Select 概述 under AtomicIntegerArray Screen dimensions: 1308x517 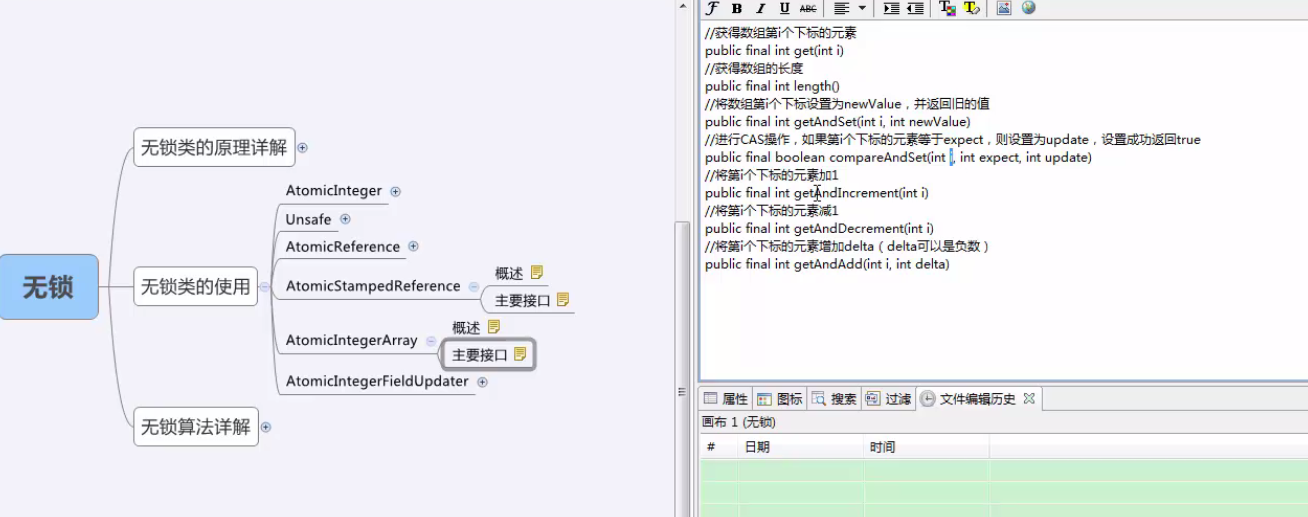point(466,327)
